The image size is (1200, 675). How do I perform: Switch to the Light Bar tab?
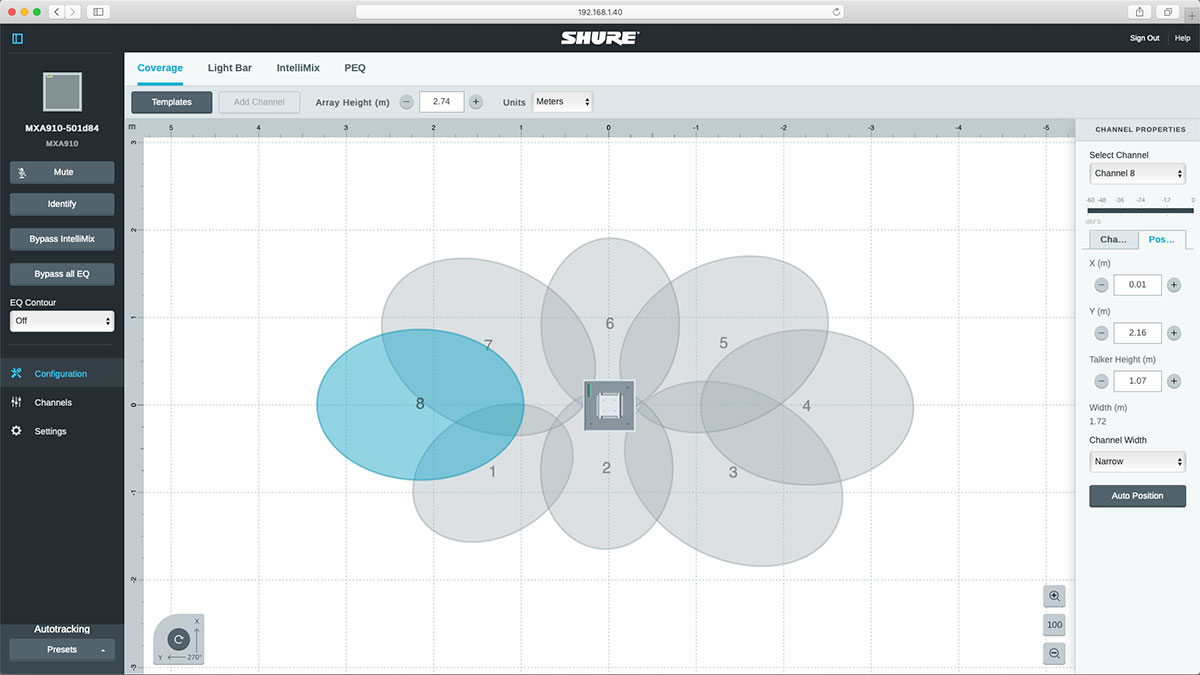pyautogui.click(x=230, y=68)
